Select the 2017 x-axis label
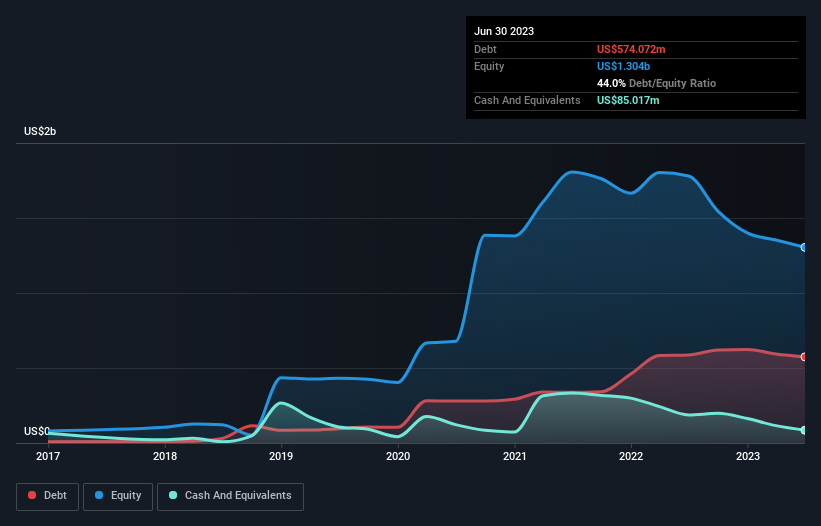This screenshot has height=526, width=821. tap(48, 456)
